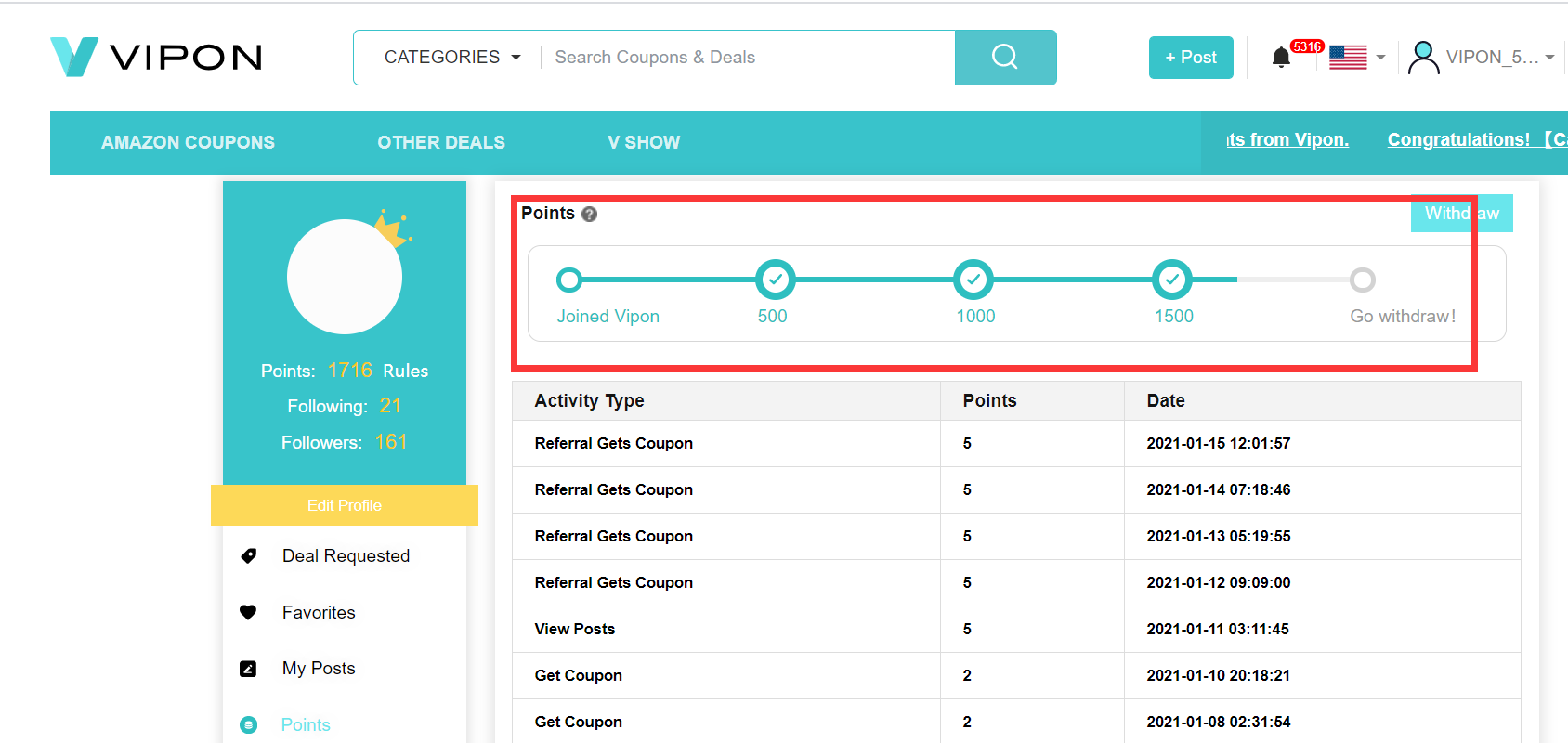1568x743 pixels.
Task: Open the V SHOW tab
Action: (644, 142)
